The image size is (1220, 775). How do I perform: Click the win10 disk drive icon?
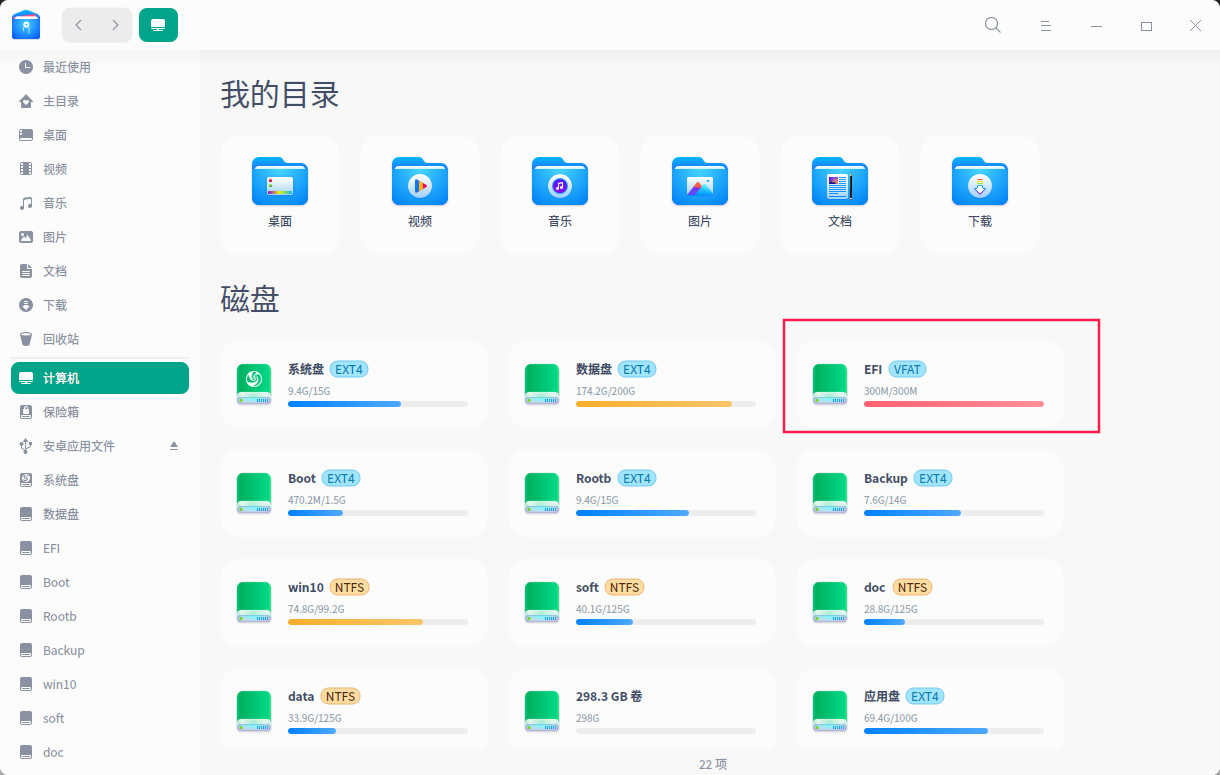pos(254,603)
